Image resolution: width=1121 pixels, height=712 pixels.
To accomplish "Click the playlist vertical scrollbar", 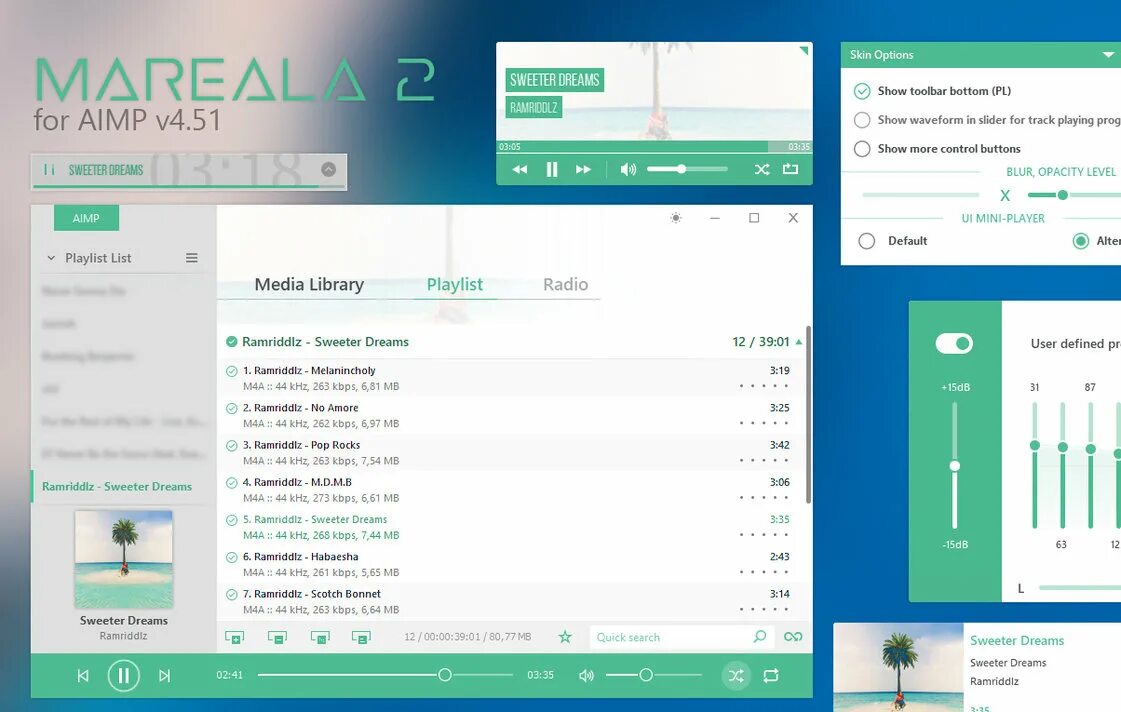I will click(808, 415).
